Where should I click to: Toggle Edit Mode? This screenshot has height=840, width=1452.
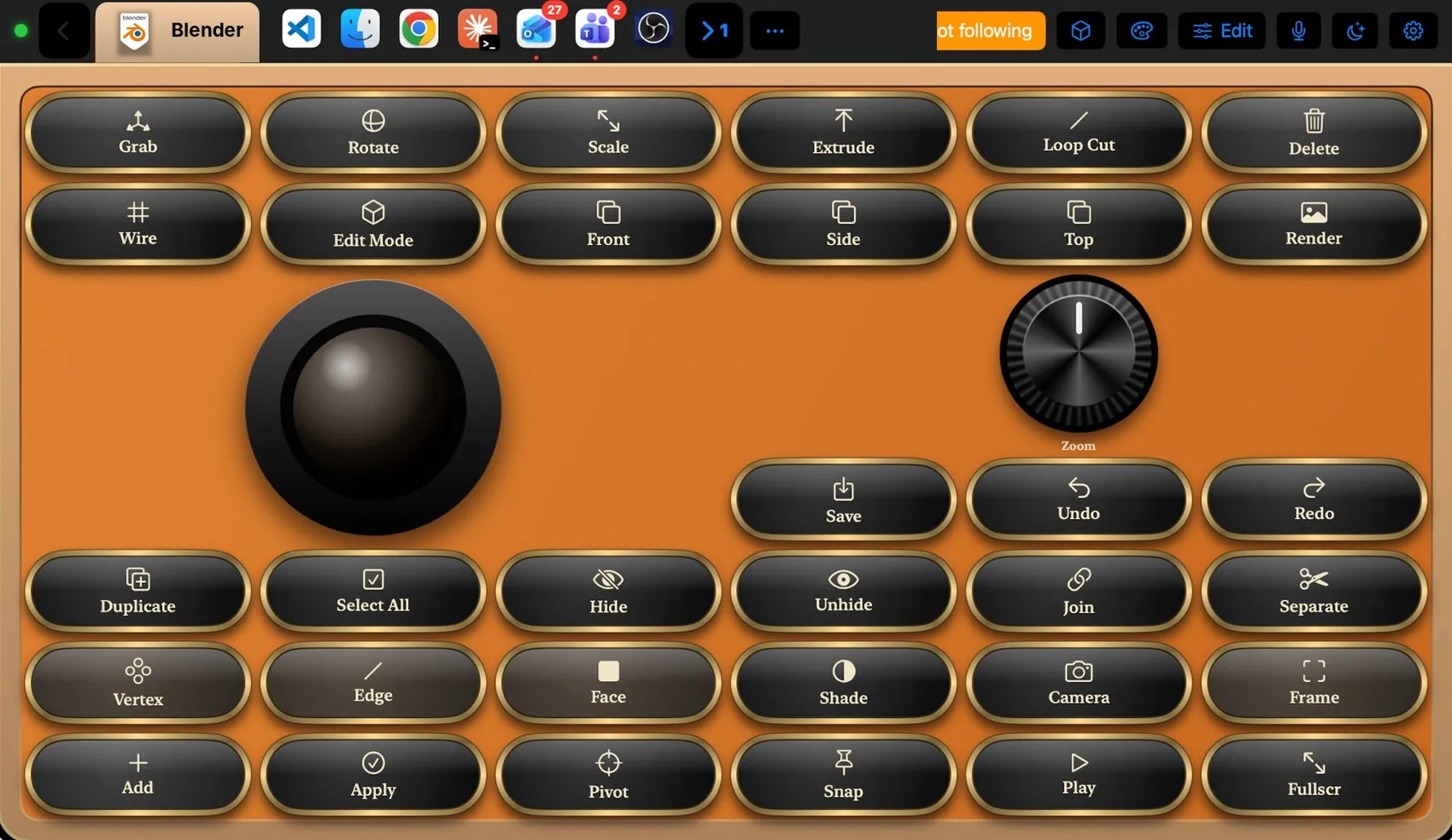(x=373, y=225)
